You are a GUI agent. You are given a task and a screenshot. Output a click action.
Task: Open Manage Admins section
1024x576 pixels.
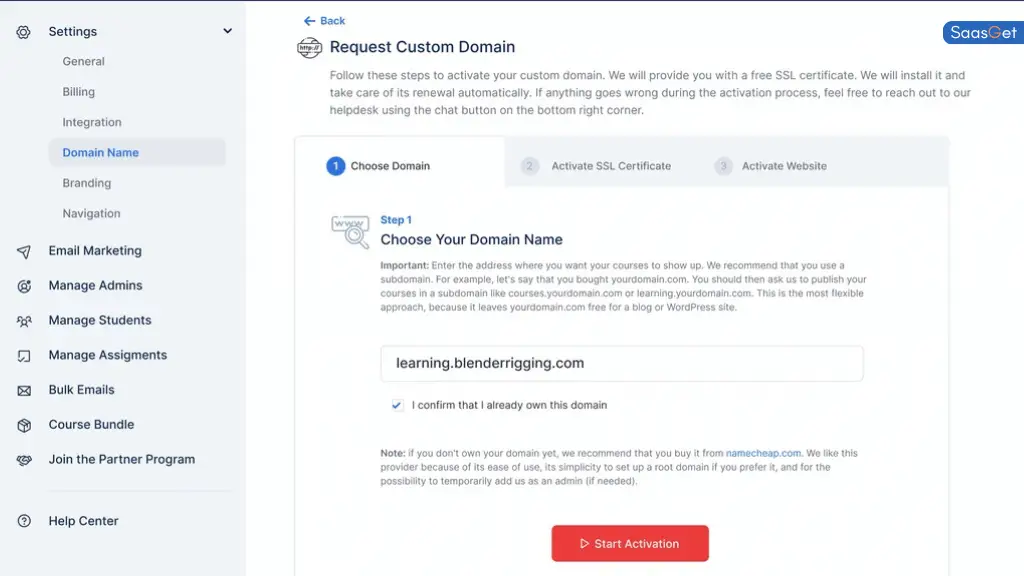95,285
